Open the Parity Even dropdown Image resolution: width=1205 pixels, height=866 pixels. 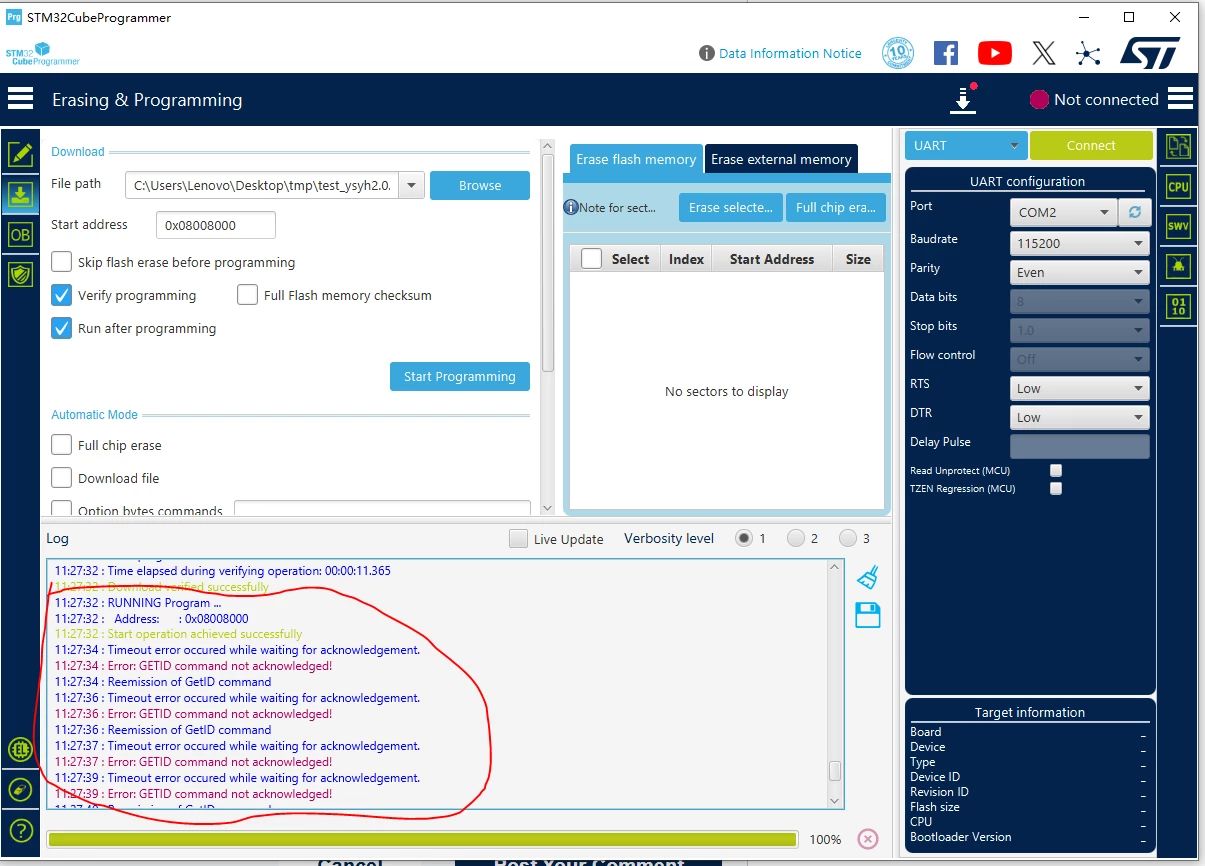(1080, 272)
